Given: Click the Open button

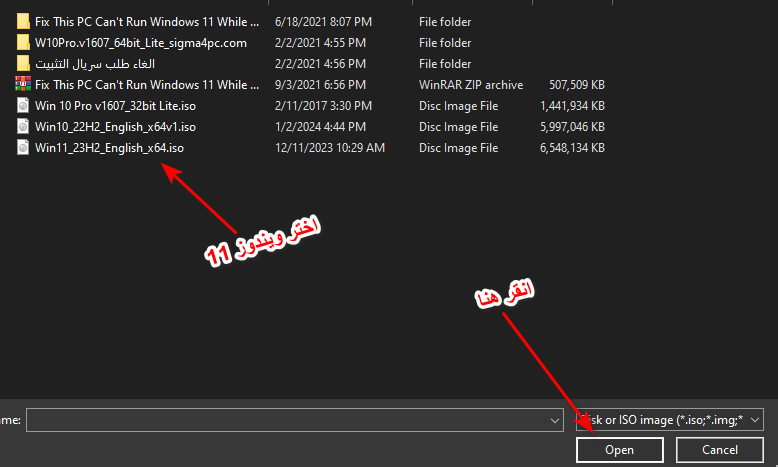Looking at the screenshot, I should [x=620, y=450].
